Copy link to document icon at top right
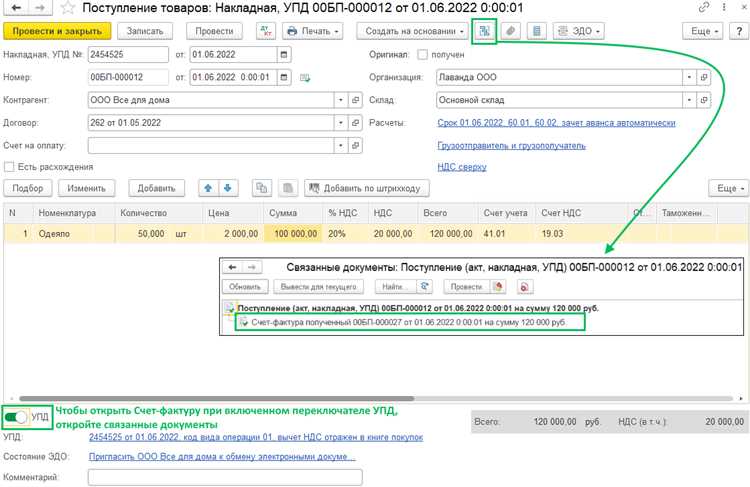Screen dimensions: 750x487 pos(704,7)
